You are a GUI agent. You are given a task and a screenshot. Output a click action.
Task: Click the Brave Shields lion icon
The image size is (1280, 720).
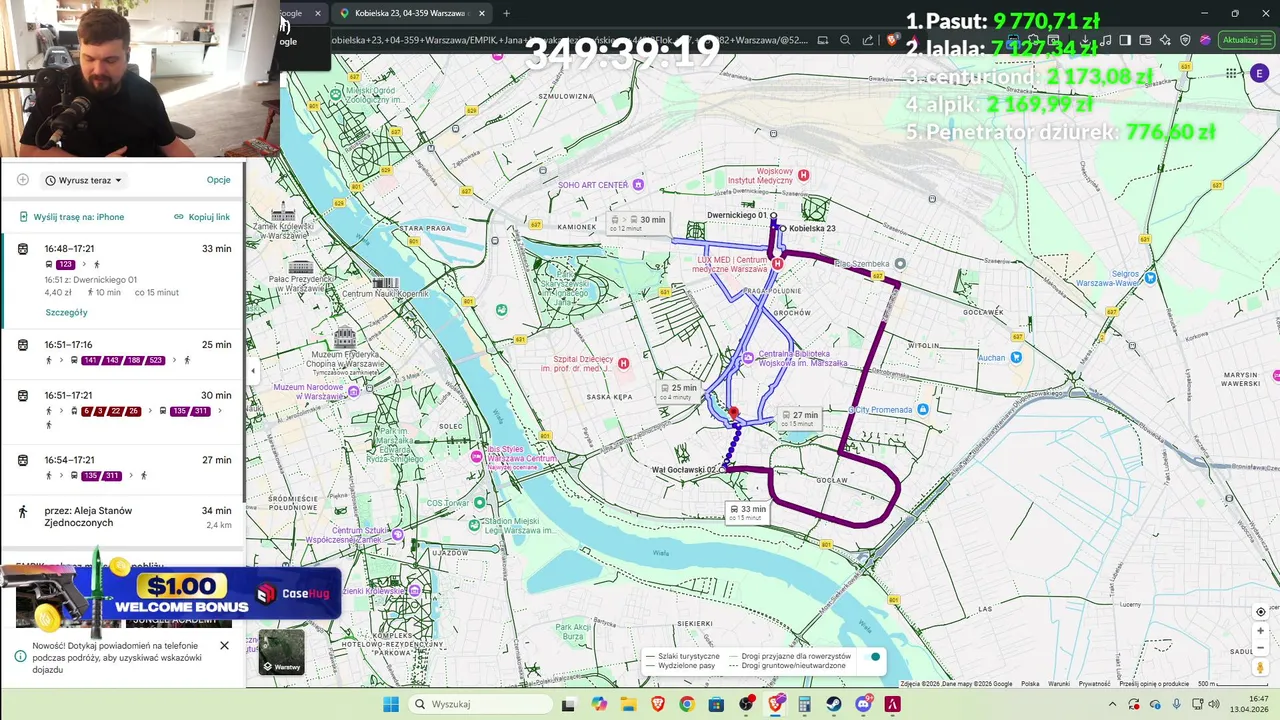point(894,40)
